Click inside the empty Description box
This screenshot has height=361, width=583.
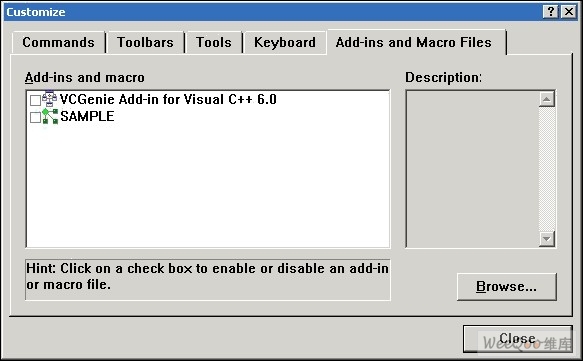click(x=472, y=169)
